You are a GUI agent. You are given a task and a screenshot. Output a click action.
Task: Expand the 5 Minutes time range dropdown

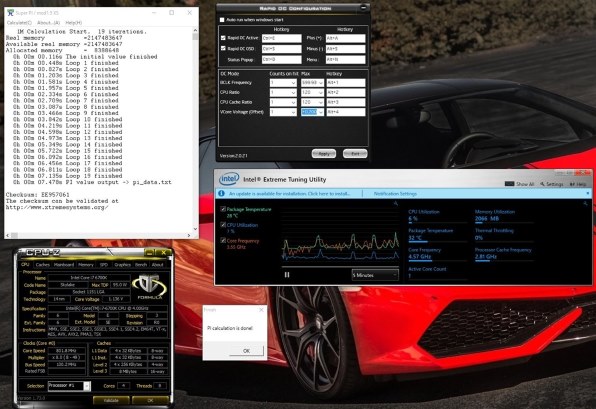[x=375, y=275]
